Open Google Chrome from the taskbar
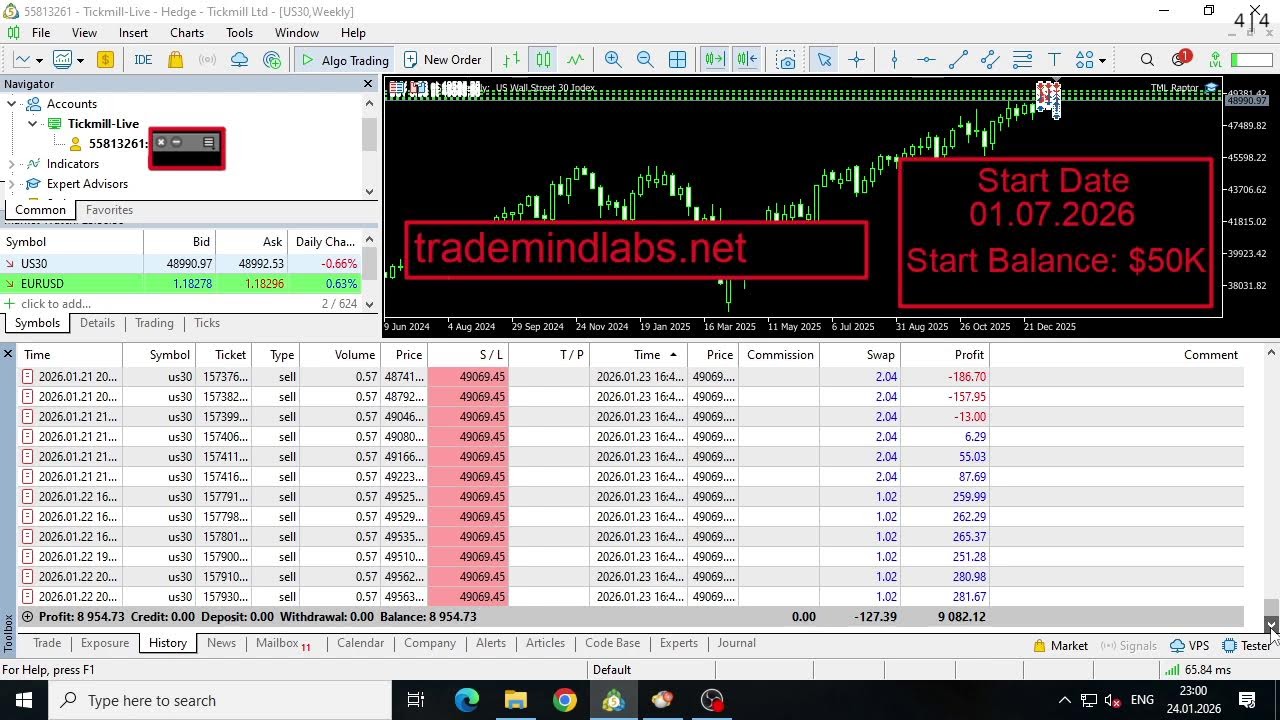Viewport: 1280px width, 720px height. click(x=564, y=700)
